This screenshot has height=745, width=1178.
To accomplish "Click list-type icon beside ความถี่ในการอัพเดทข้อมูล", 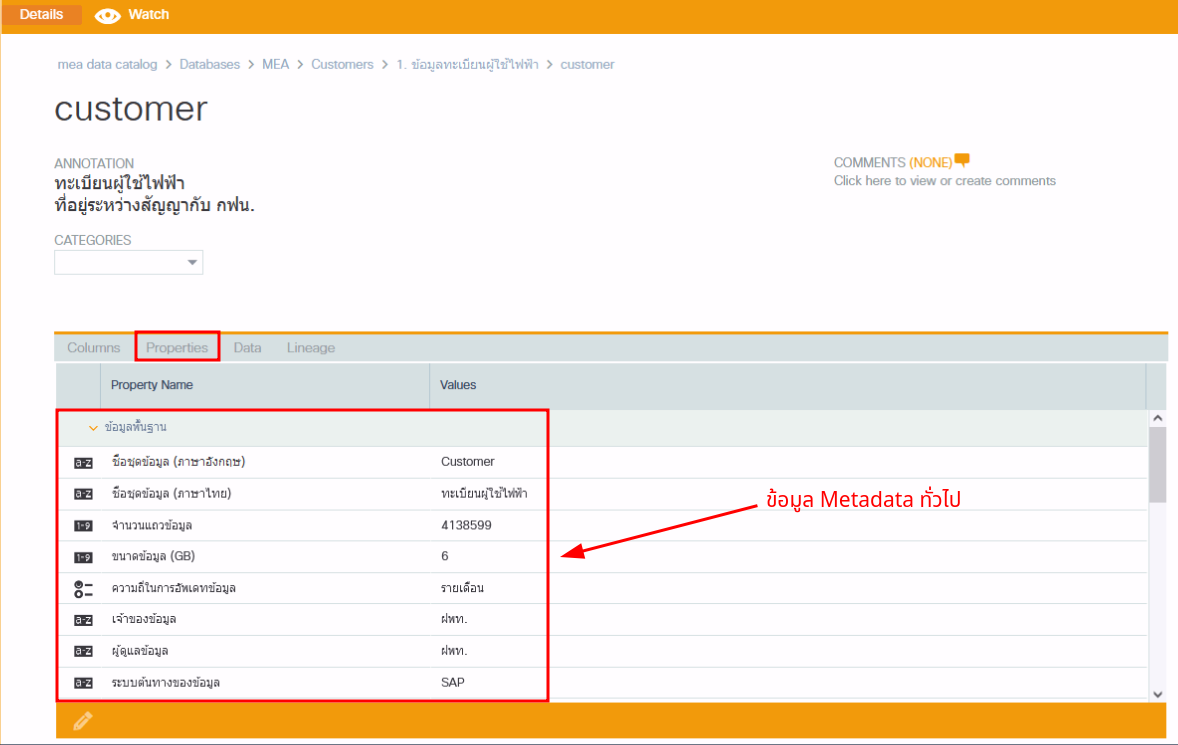I will 84,589.
